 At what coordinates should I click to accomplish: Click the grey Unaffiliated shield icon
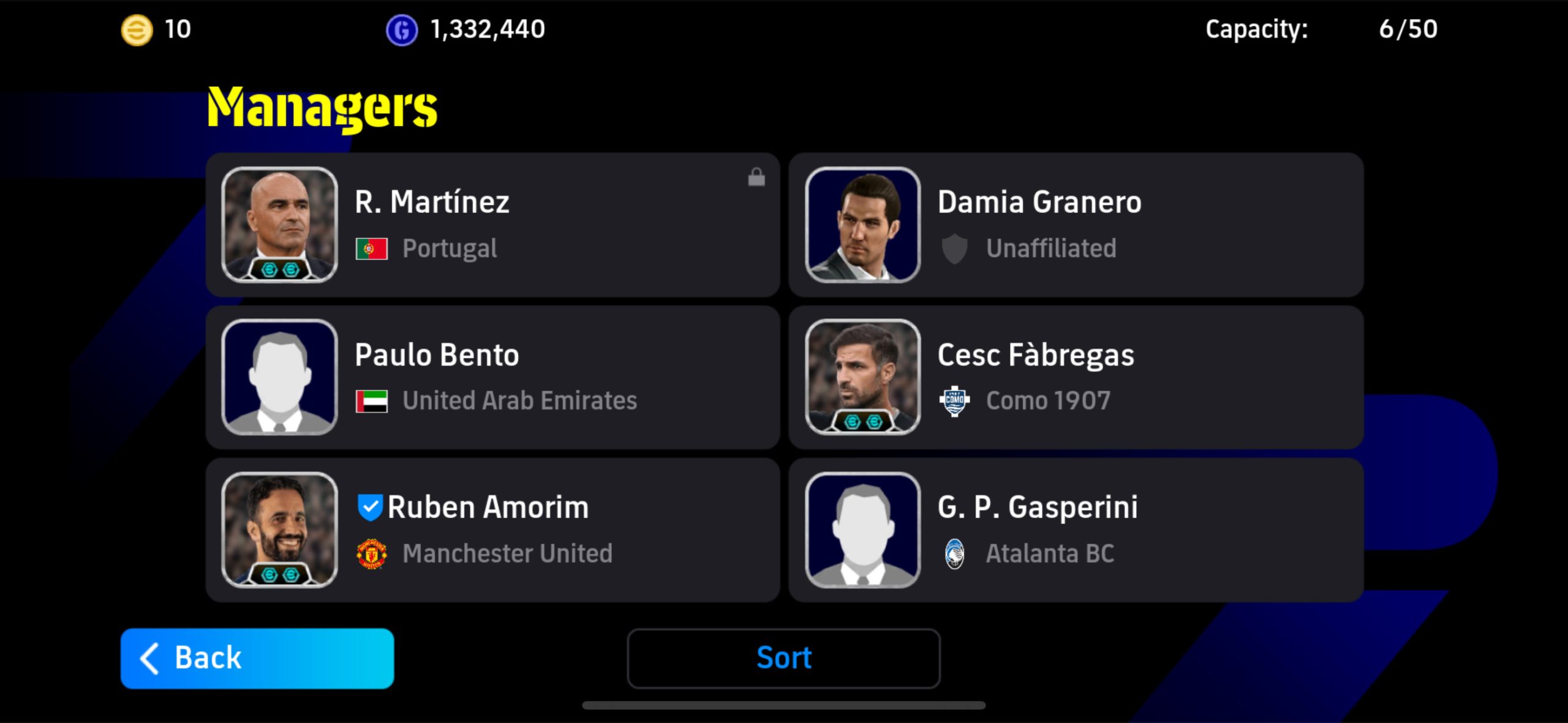pyautogui.click(x=954, y=249)
